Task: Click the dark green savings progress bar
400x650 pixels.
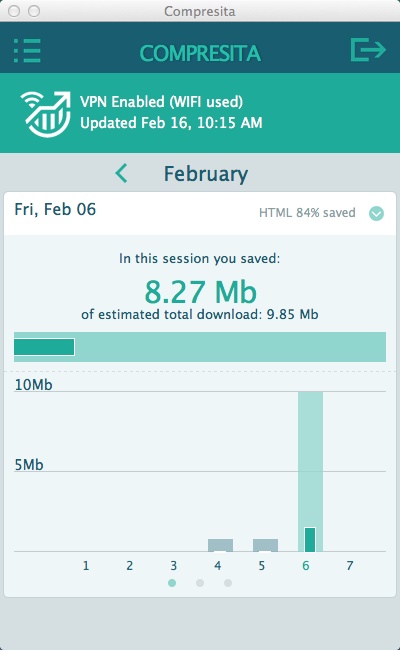Action: click(44, 347)
